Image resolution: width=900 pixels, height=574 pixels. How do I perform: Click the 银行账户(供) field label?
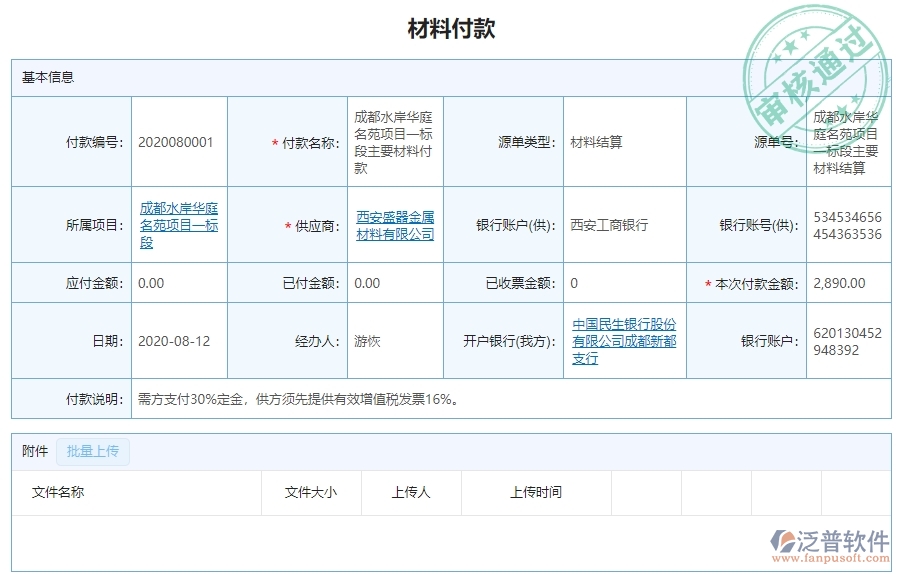click(x=516, y=225)
